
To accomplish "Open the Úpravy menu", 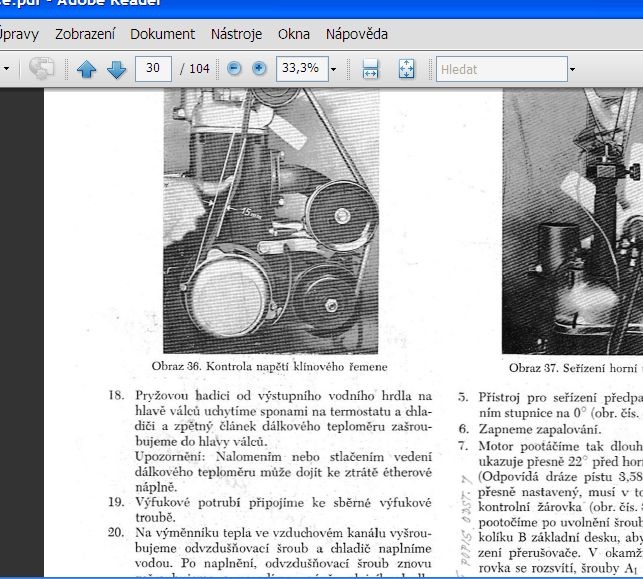I will point(18,34).
